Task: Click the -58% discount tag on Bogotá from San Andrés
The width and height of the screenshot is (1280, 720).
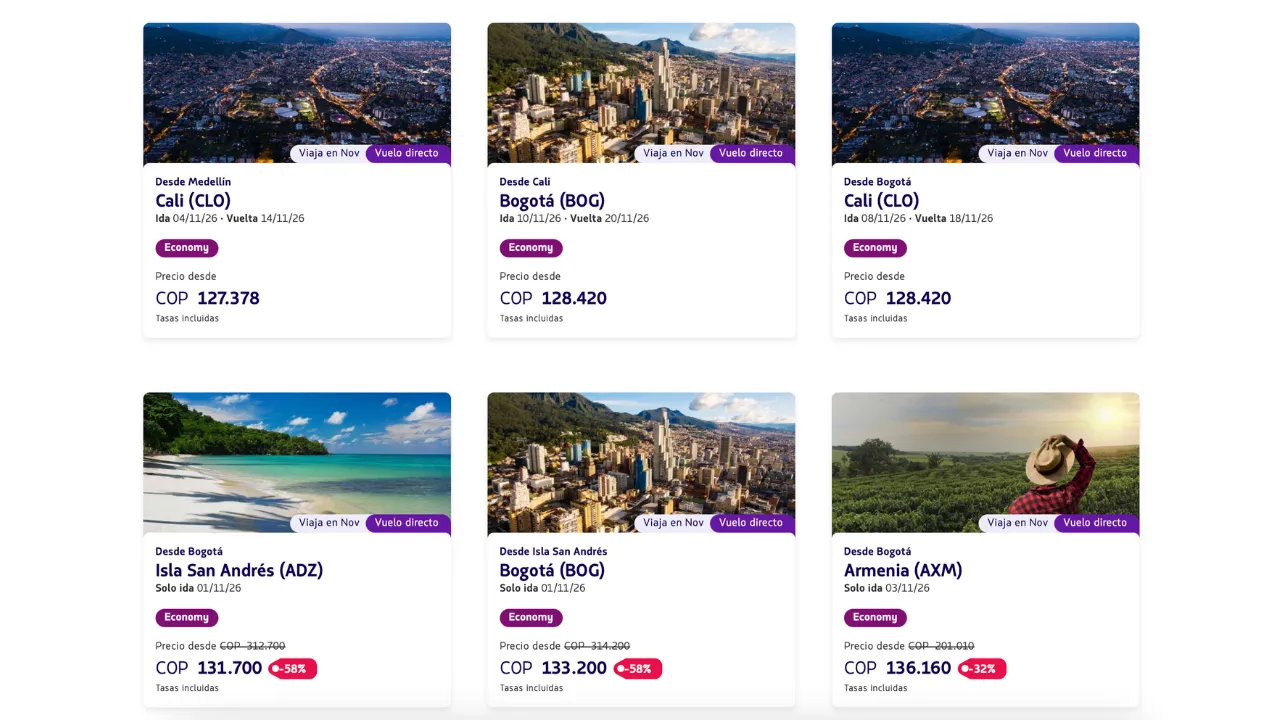Action: [x=638, y=669]
